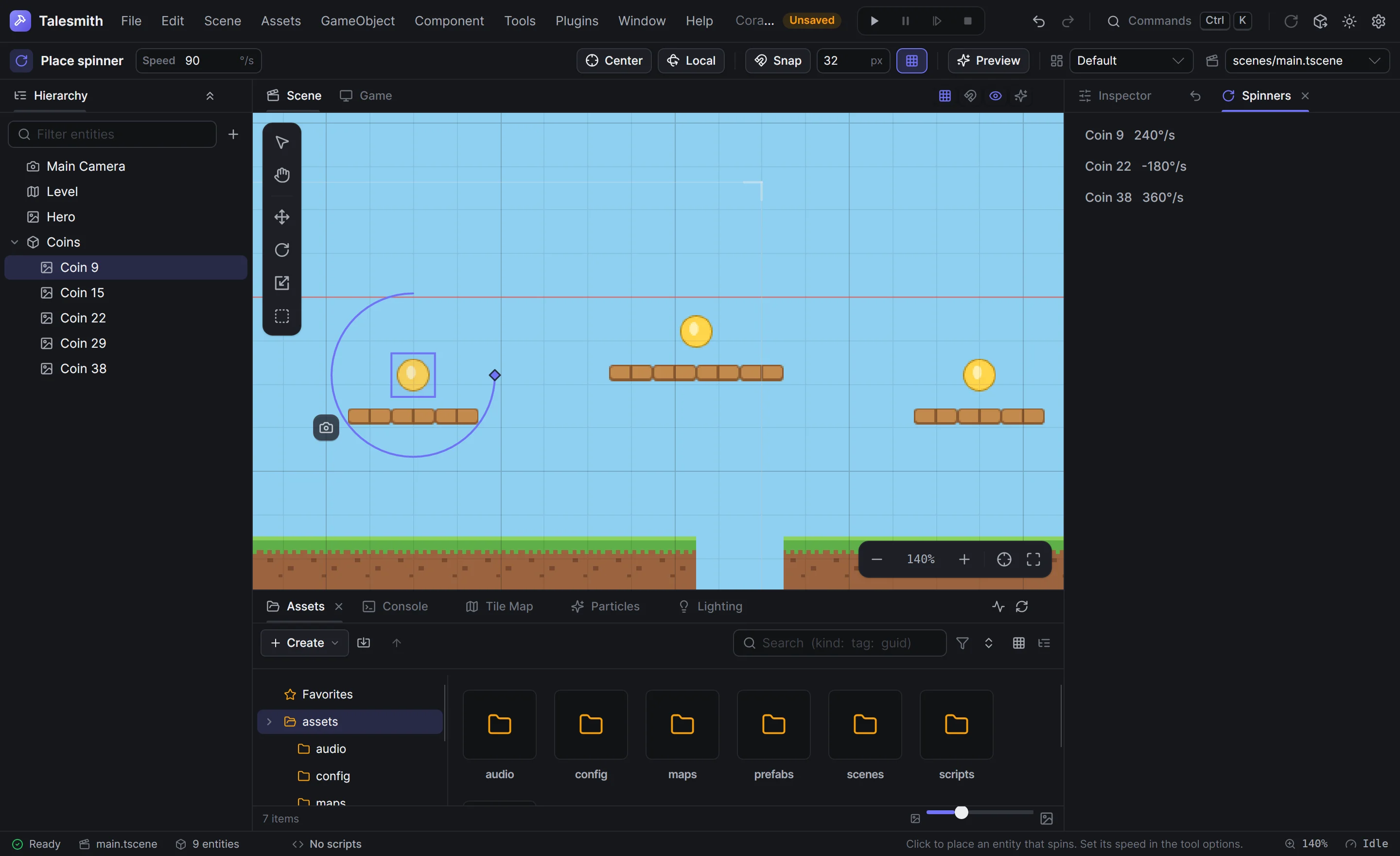Viewport: 1400px width, 856px height.
Task: Zoom out with the minus icon
Action: [x=877, y=559]
